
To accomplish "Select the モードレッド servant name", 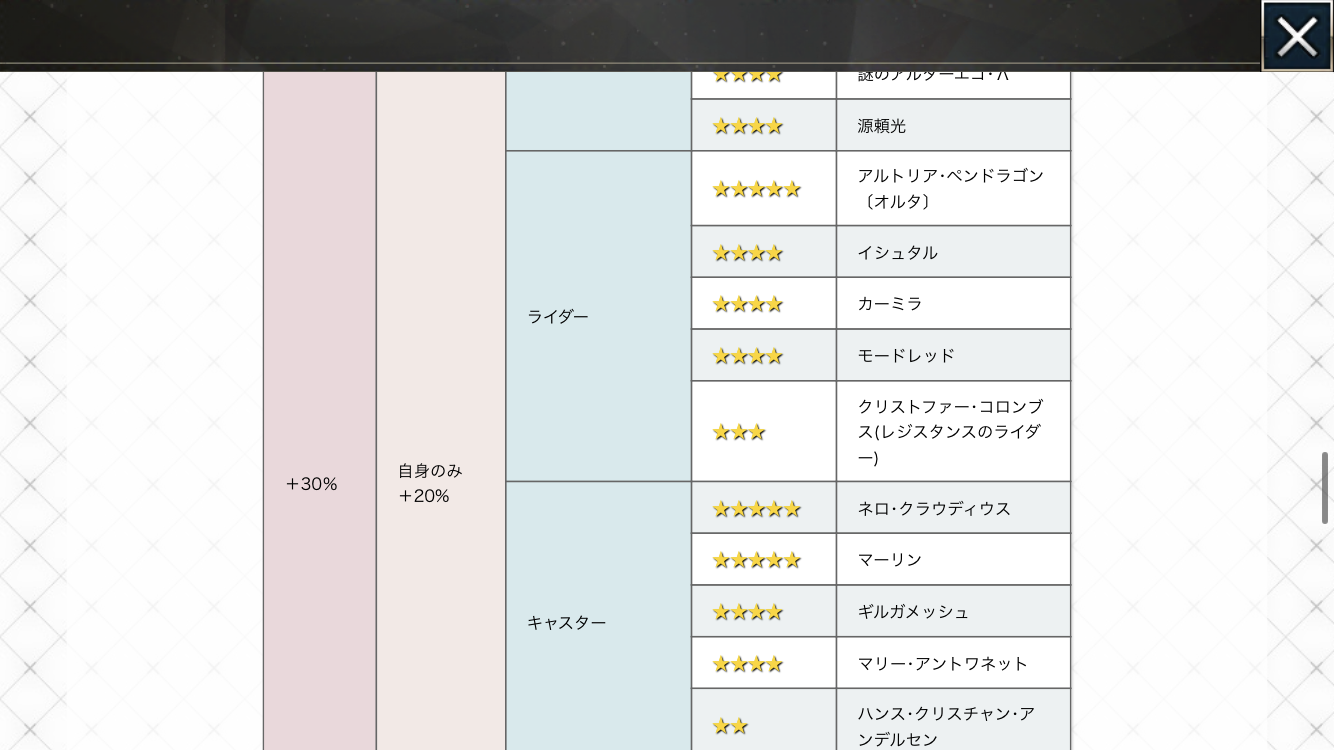I will pos(906,356).
